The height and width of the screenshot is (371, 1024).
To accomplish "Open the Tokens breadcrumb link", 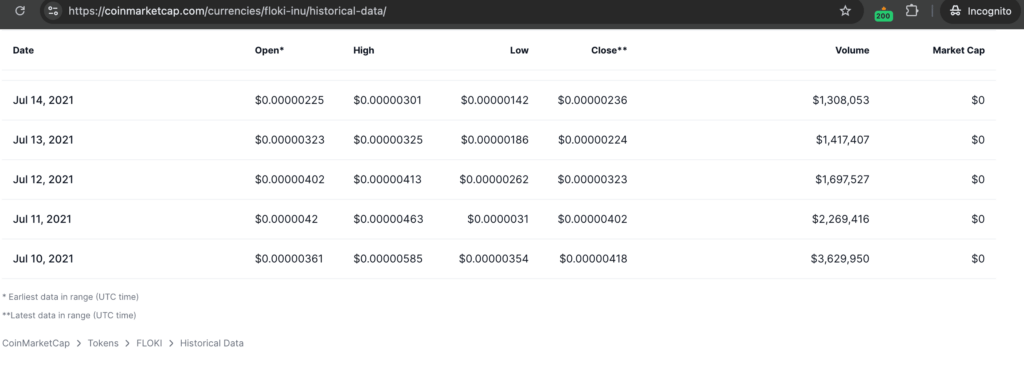I will point(103,343).
